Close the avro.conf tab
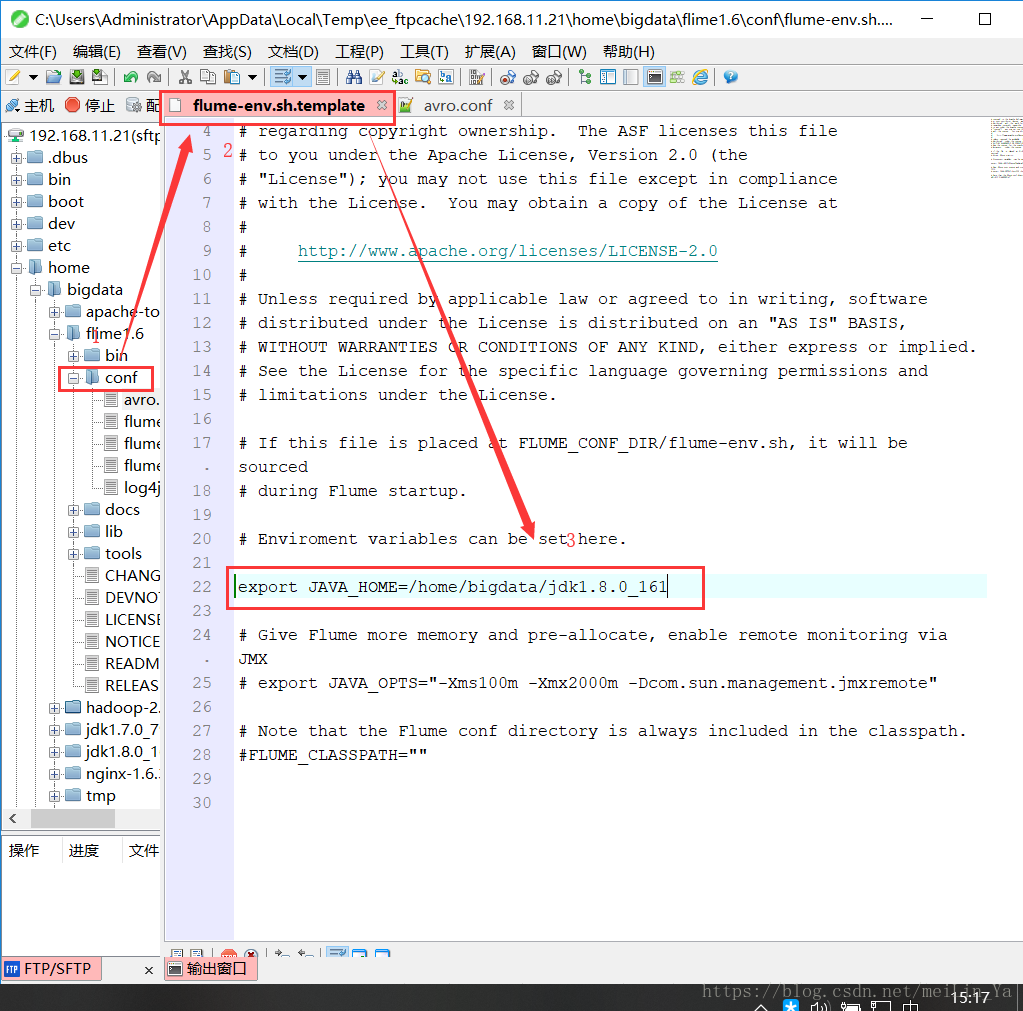 [509, 105]
